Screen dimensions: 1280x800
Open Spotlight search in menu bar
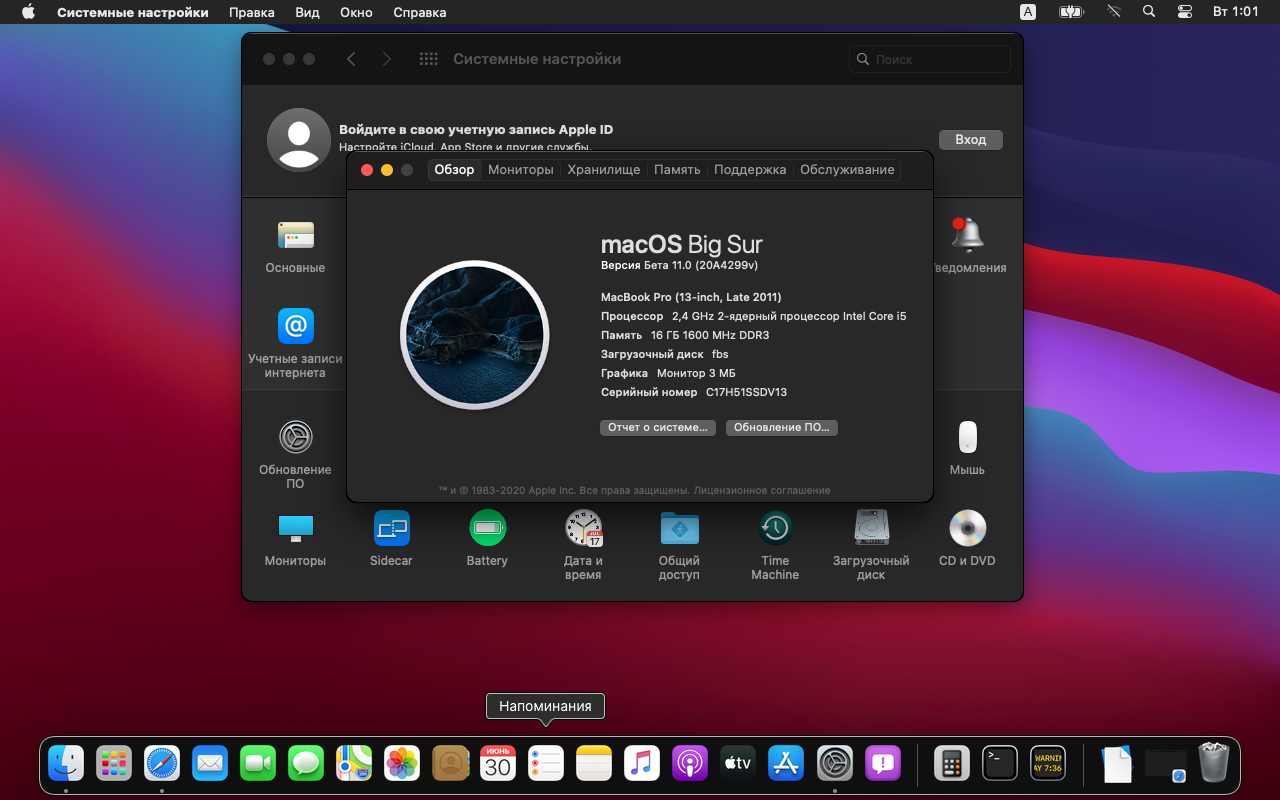pos(1149,12)
